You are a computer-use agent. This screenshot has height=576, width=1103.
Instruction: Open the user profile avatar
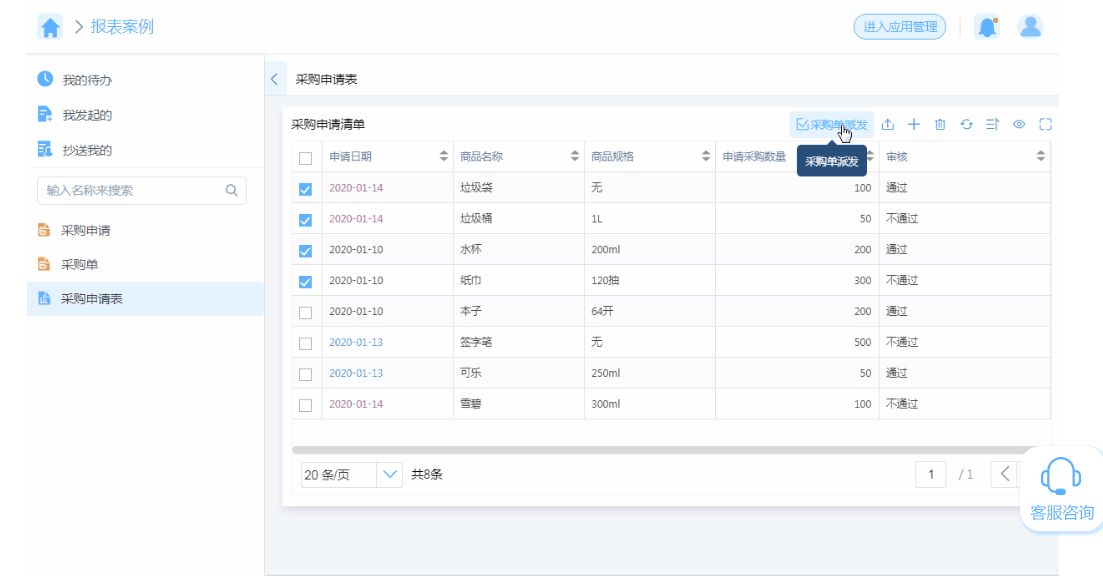(1030, 27)
